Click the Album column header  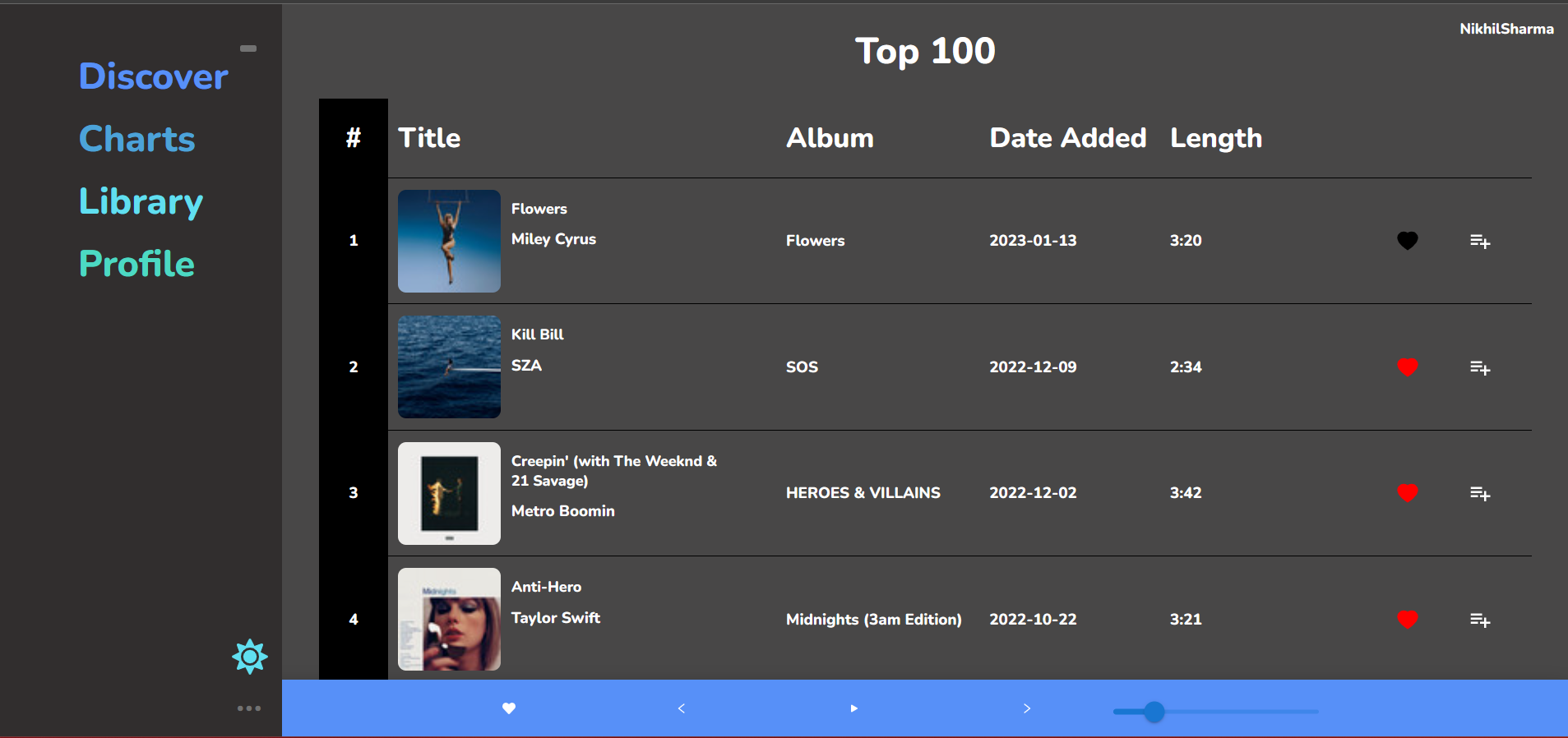[830, 138]
